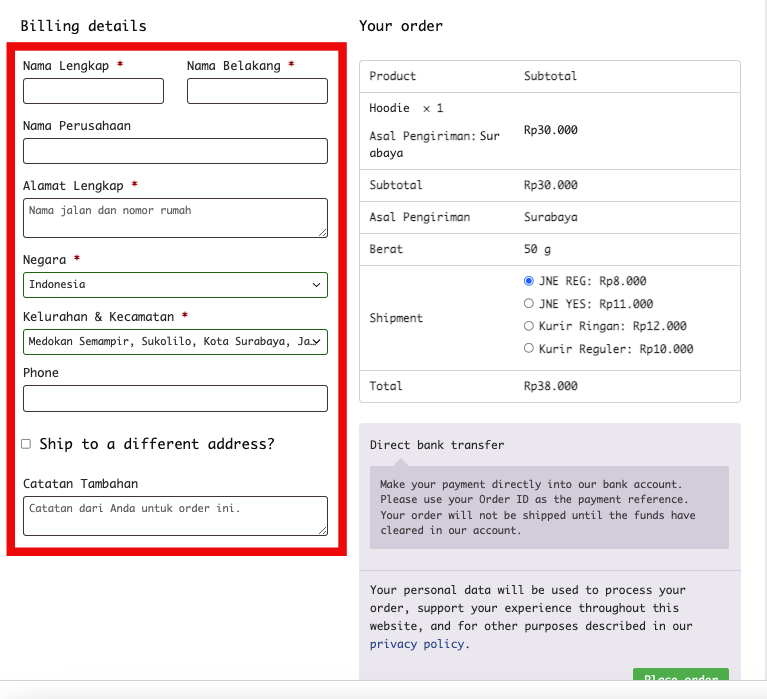Click the Place order button
The width and height of the screenshot is (767, 699).
tap(681, 675)
